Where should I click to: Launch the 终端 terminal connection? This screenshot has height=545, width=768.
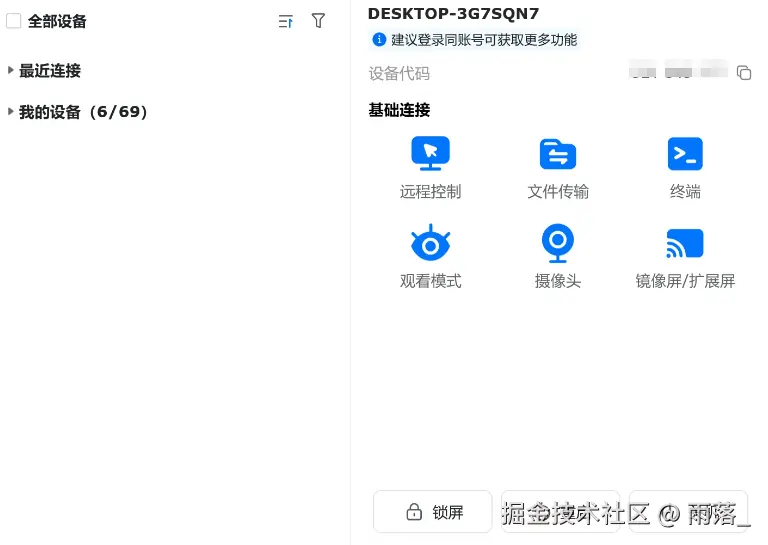pyautogui.click(x=685, y=167)
